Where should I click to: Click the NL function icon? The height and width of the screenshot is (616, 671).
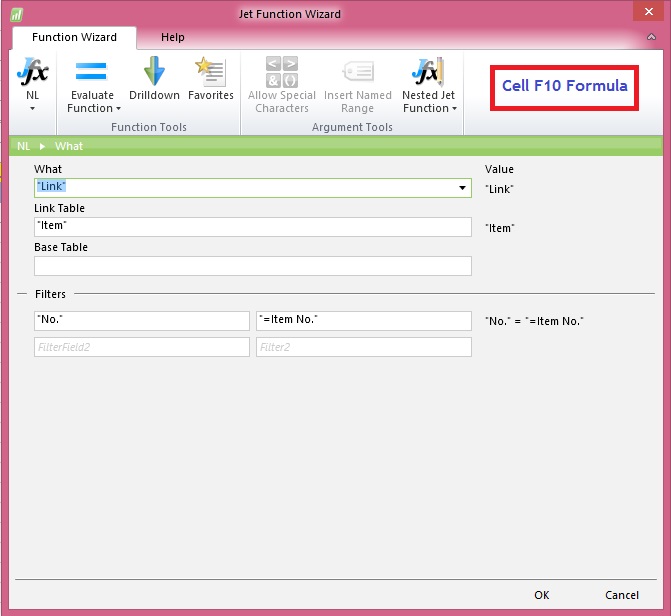(32, 73)
